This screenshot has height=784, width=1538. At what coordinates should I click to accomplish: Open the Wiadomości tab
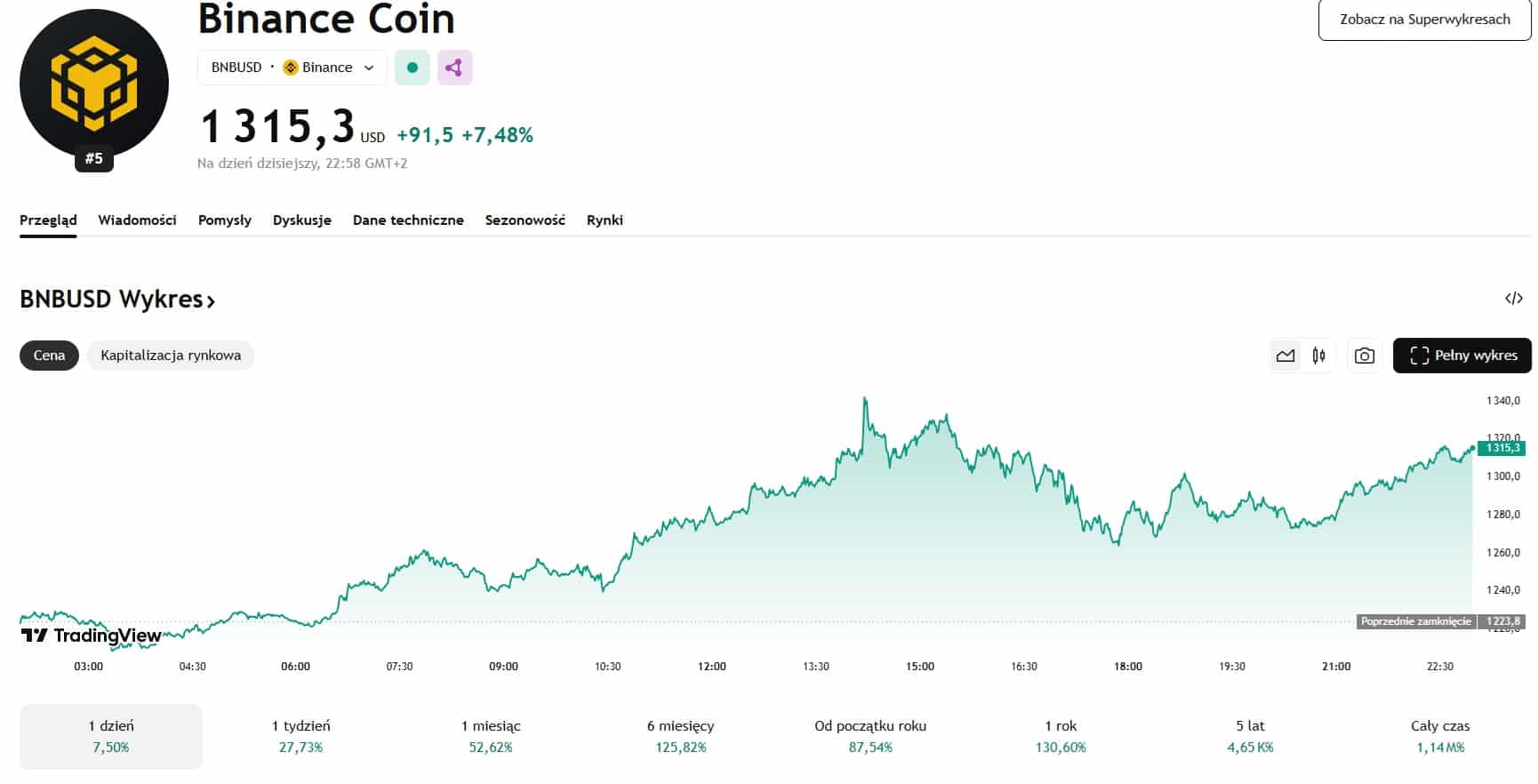137,220
